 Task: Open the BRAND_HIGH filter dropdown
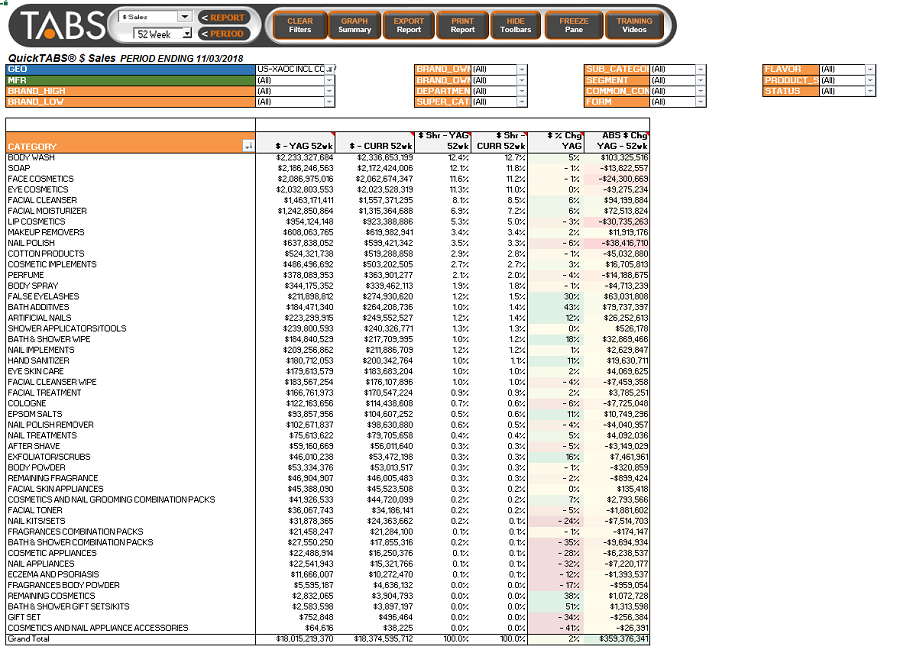(329, 91)
